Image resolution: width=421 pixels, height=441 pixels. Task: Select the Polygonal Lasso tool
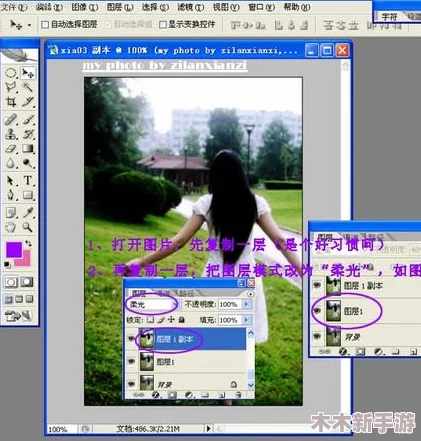tap(11, 87)
